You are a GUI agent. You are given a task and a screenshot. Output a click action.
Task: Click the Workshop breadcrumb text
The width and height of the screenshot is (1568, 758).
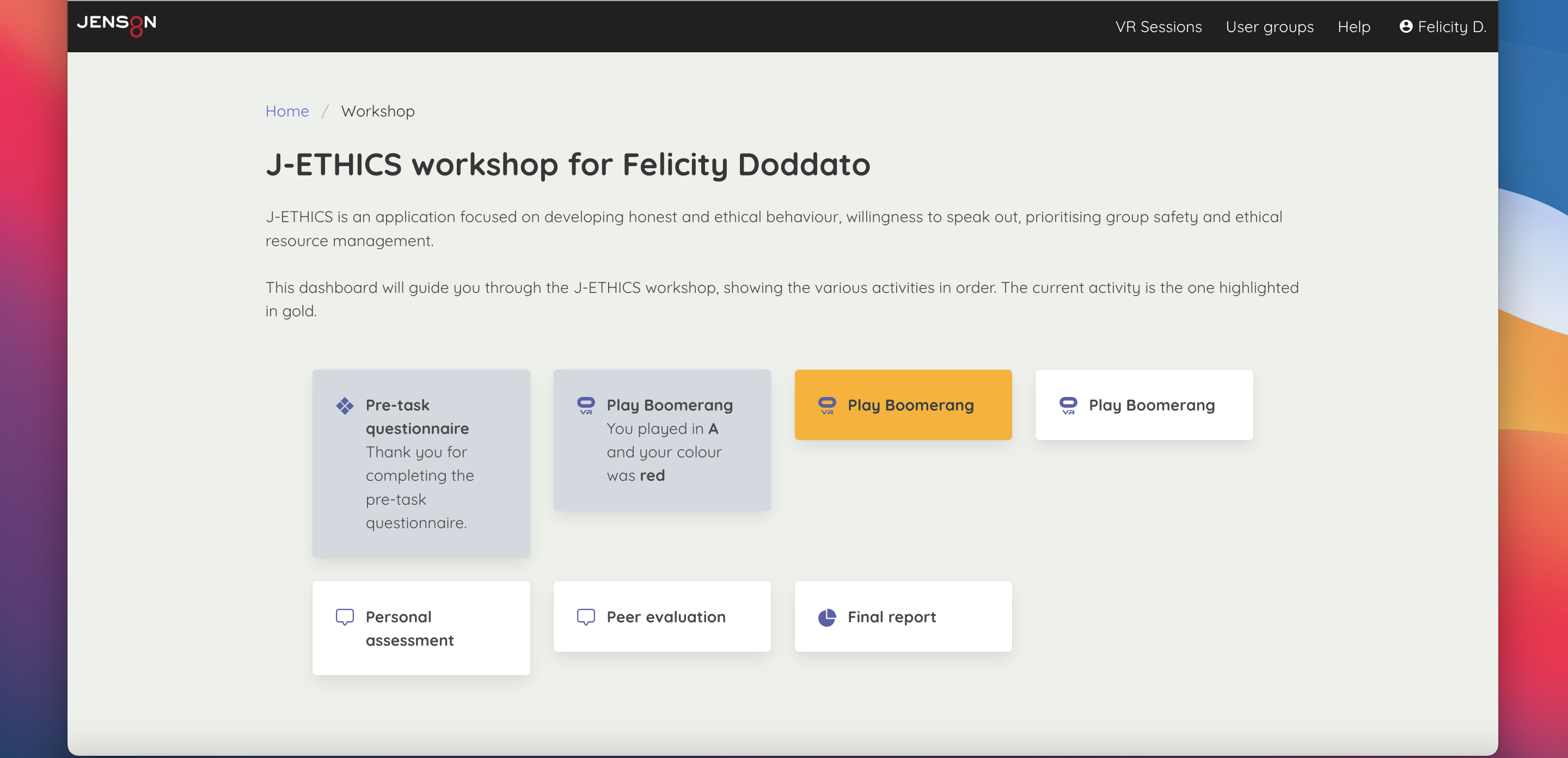(x=377, y=111)
